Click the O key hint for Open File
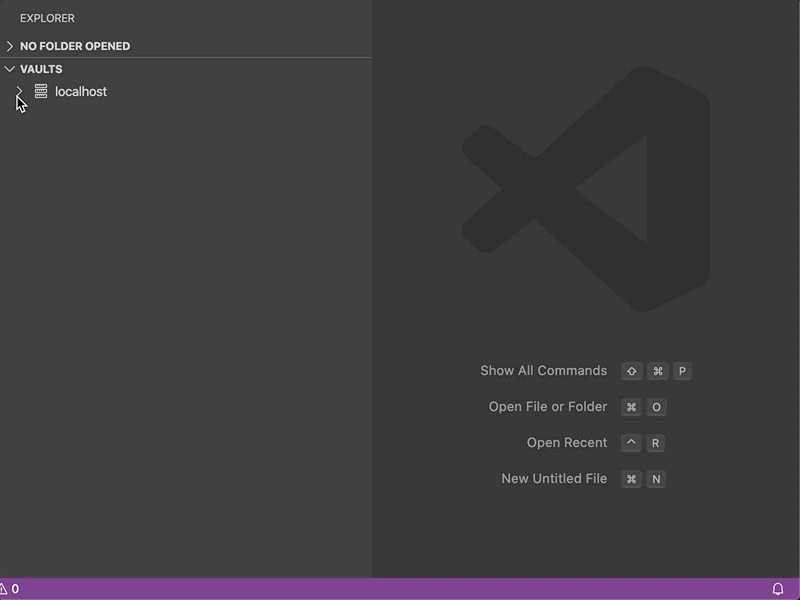This screenshot has width=800, height=600. tap(656, 407)
